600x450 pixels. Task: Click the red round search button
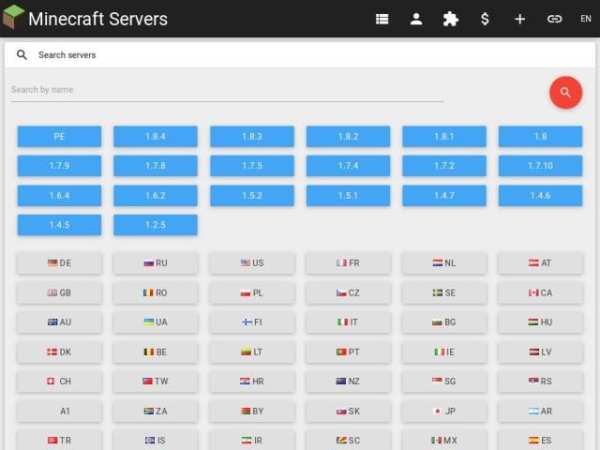pos(566,93)
